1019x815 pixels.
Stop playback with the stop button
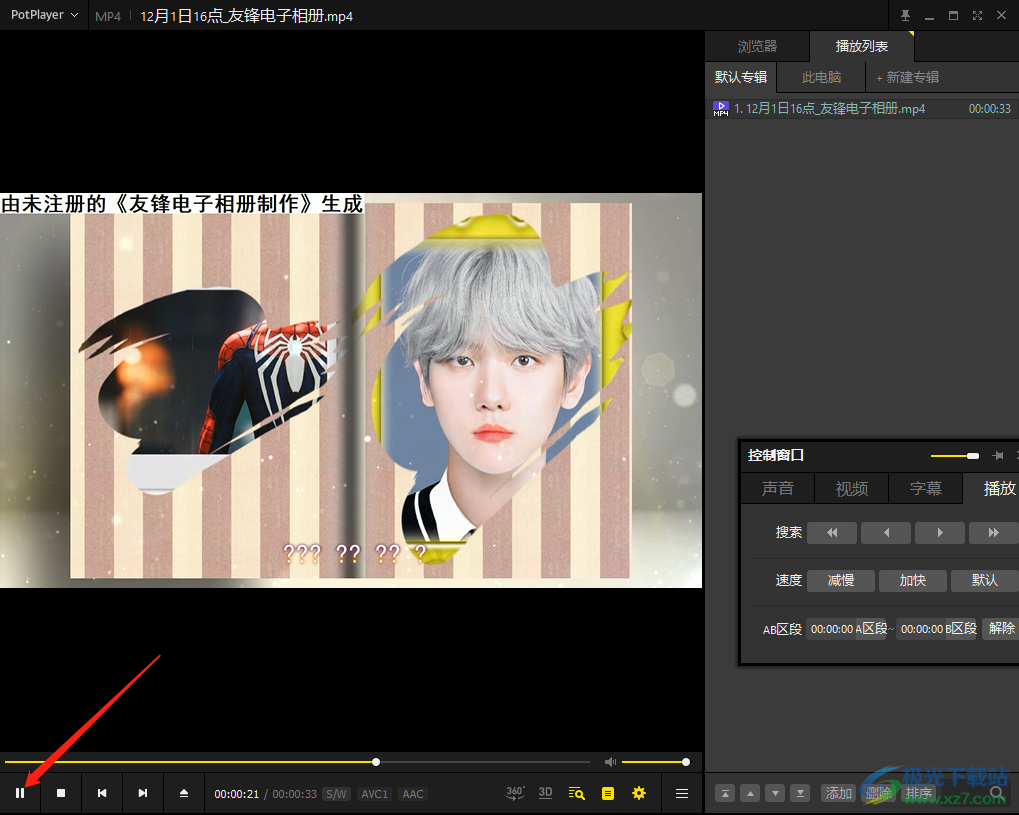(61, 794)
